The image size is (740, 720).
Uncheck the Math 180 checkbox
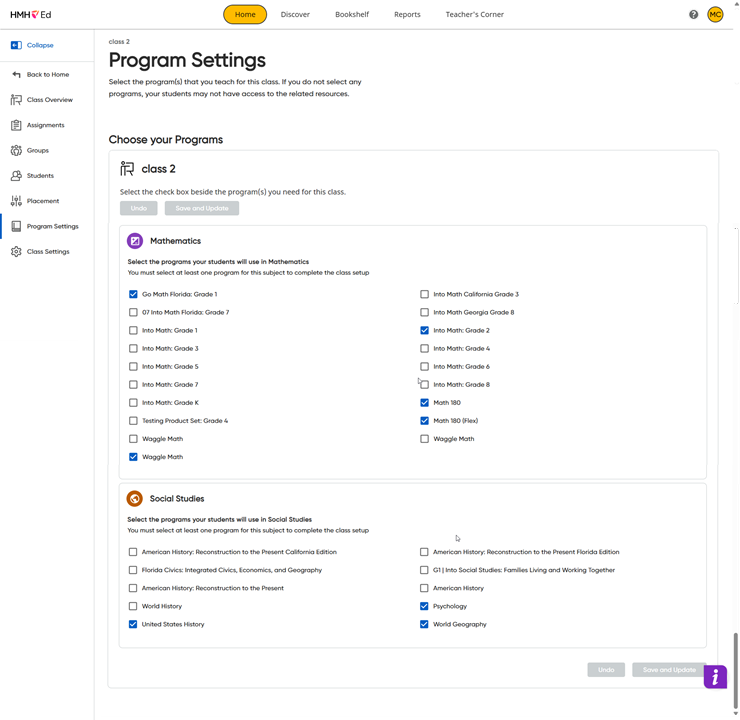click(x=424, y=403)
